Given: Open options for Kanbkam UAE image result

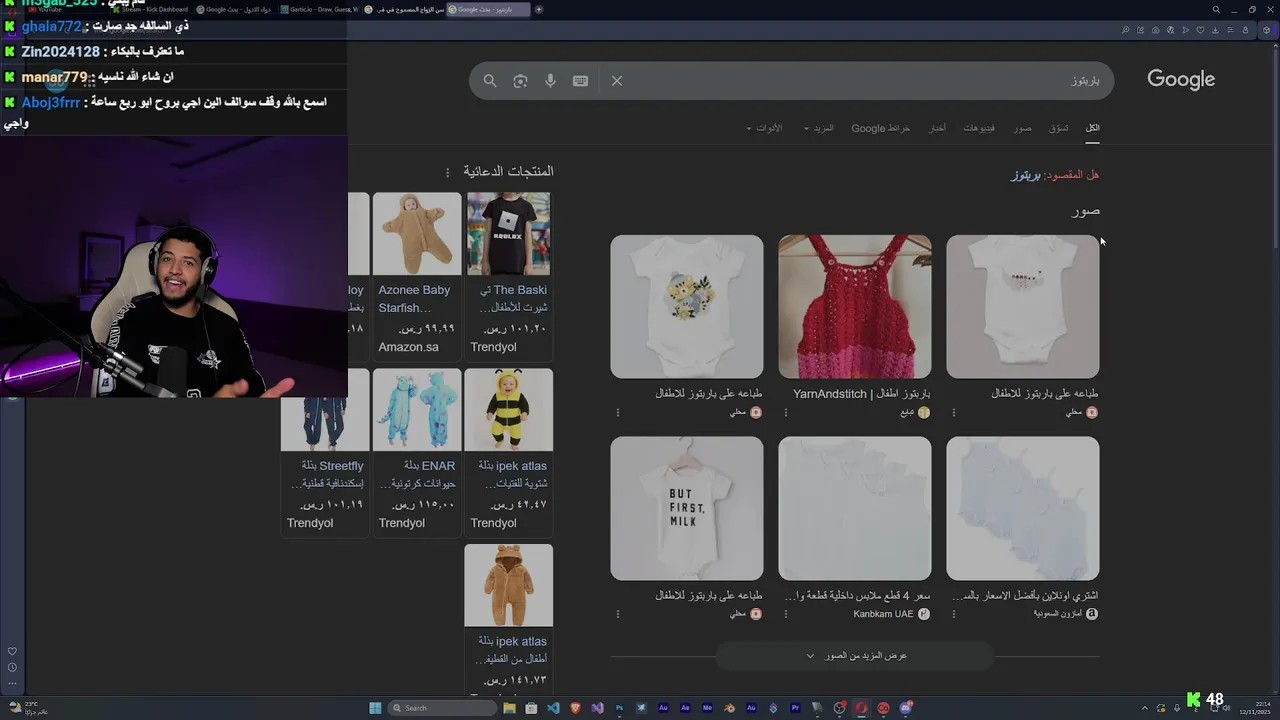Looking at the screenshot, I should pyautogui.click(x=785, y=614).
